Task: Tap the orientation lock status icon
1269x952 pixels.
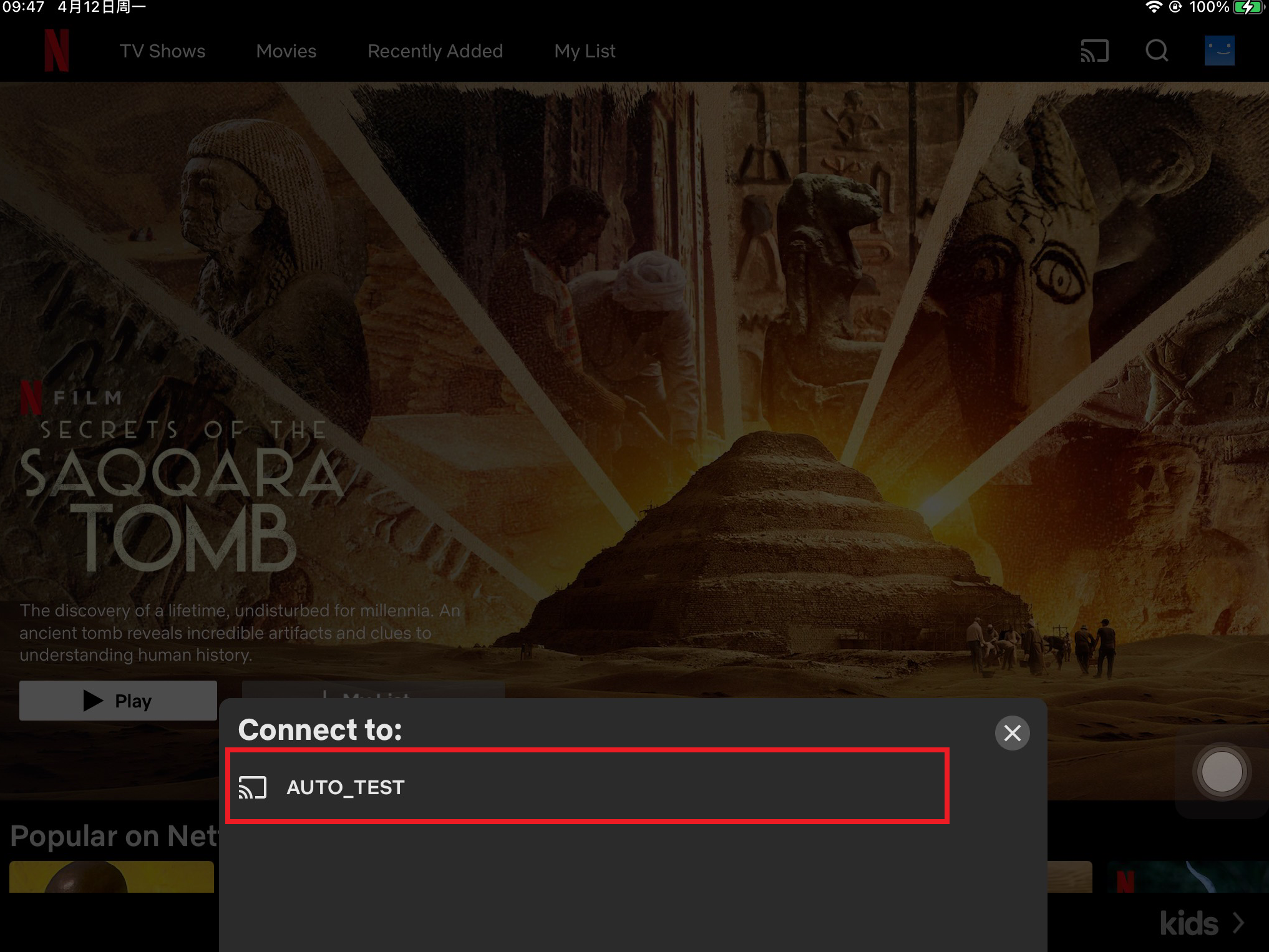Action: [1175, 7]
